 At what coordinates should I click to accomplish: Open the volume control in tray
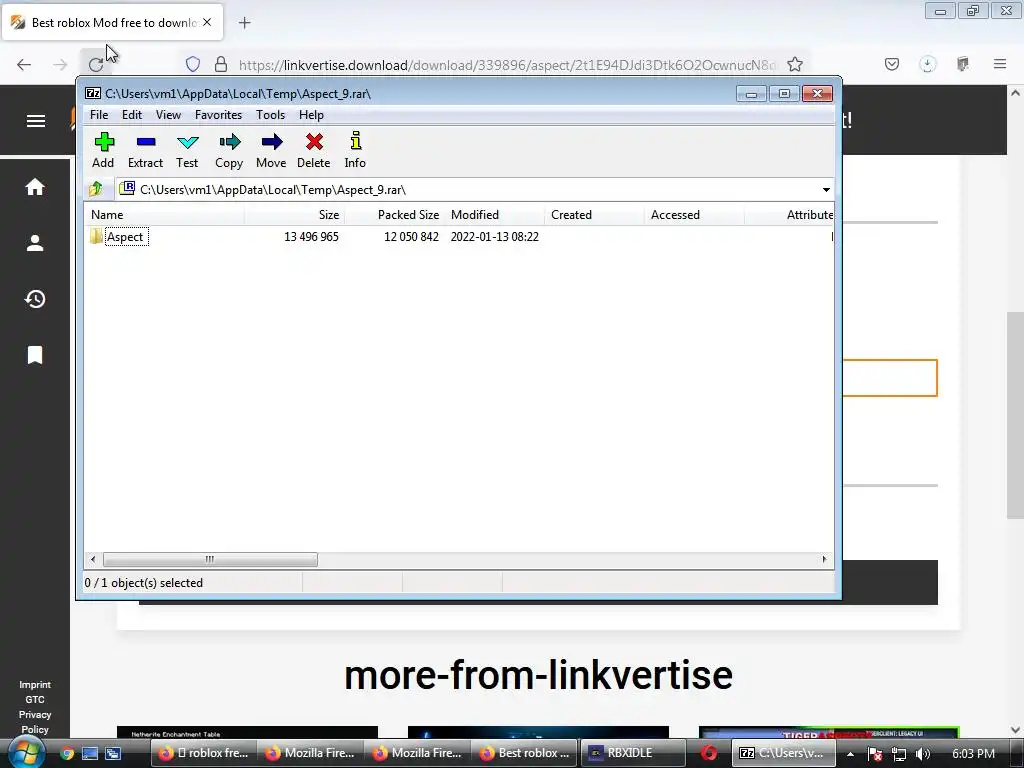[x=923, y=754]
